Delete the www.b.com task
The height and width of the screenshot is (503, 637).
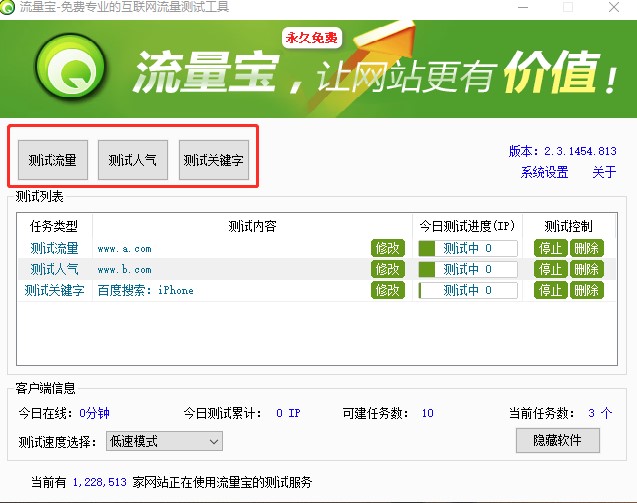pyautogui.click(x=587, y=269)
